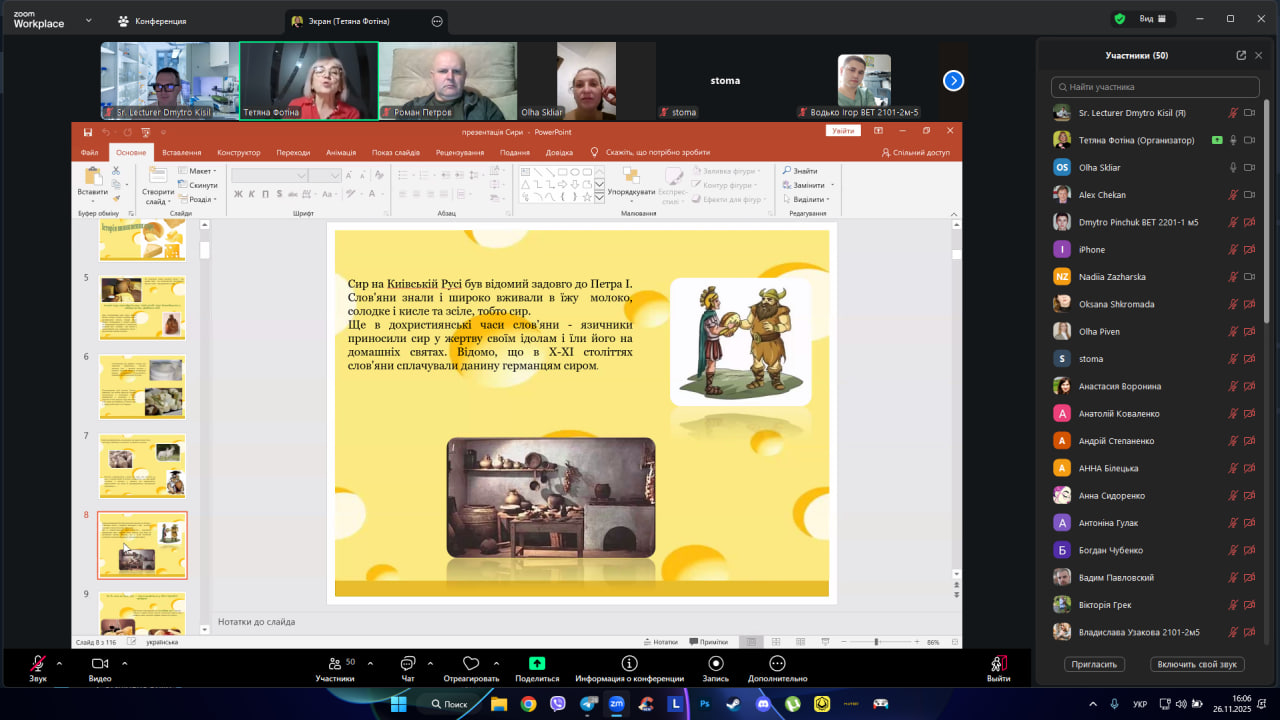Turn on camera with the Видео button
Image resolution: width=1280 pixels, height=720 pixels.
click(x=99, y=664)
